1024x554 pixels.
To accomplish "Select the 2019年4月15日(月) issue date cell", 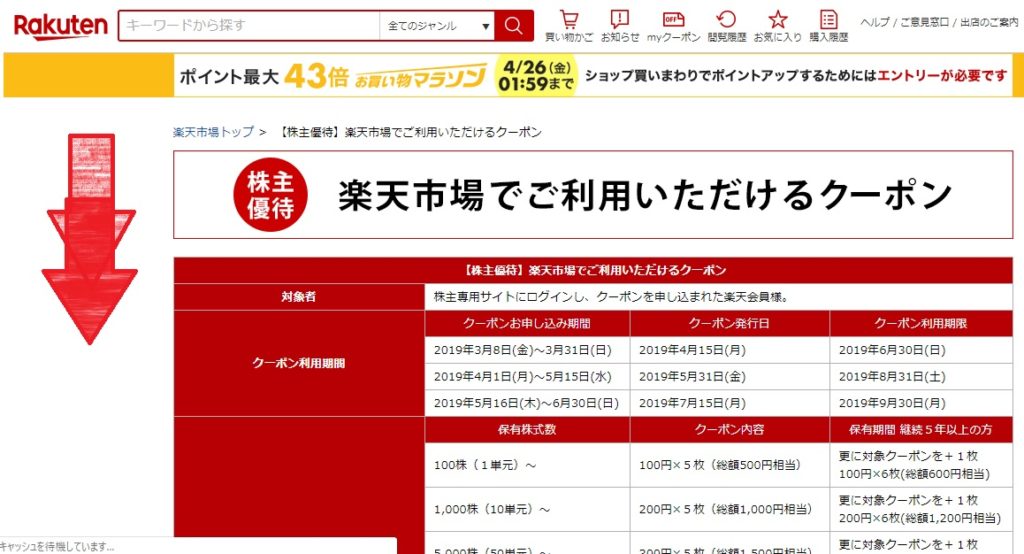I will click(729, 350).
